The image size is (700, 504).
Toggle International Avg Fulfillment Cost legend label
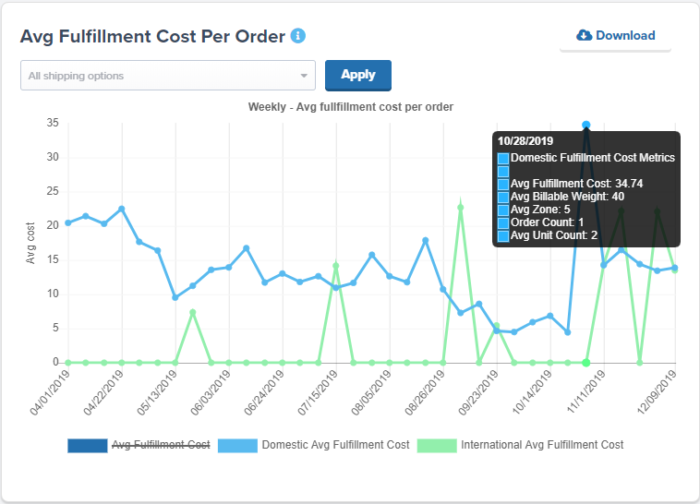point(541,445)
